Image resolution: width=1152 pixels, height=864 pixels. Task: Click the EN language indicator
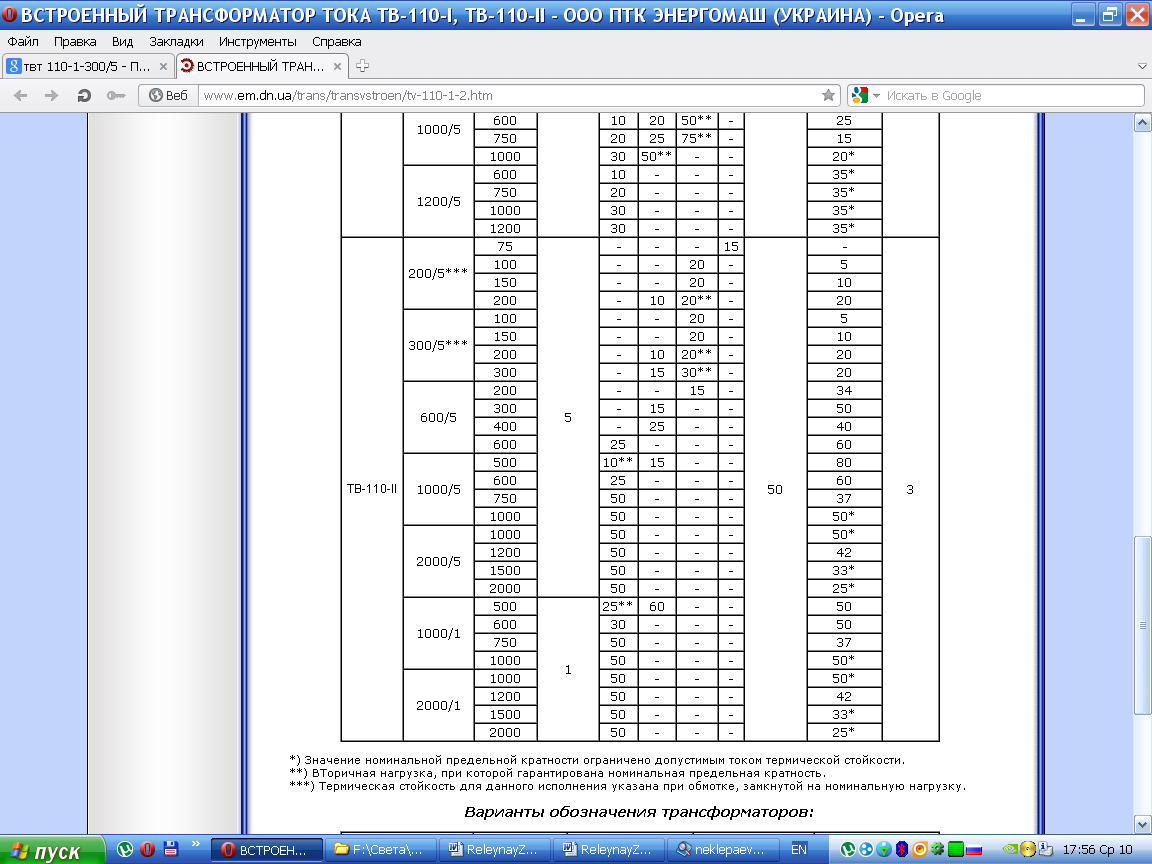click(799, 850)
